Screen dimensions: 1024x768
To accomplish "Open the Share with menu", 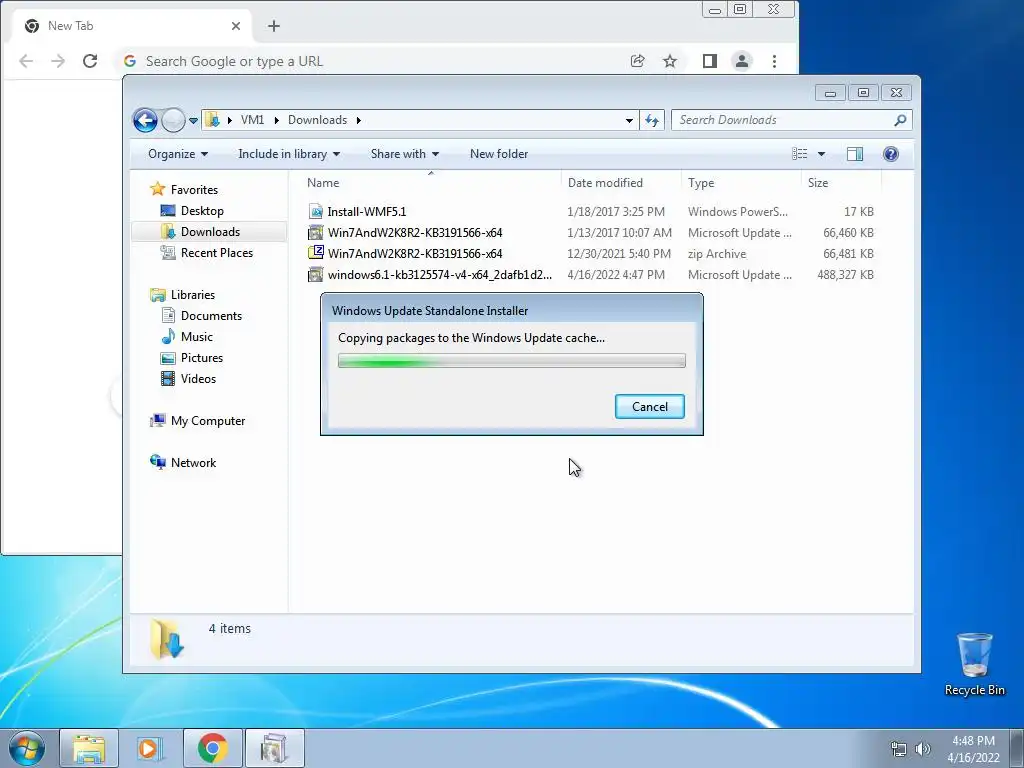I will coord(404,154).
